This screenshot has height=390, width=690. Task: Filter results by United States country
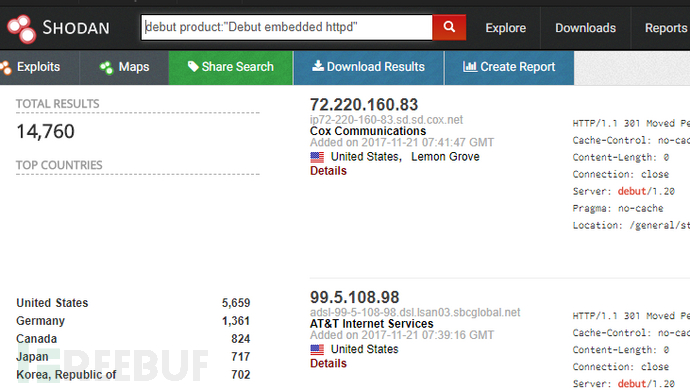pos(52,303)
